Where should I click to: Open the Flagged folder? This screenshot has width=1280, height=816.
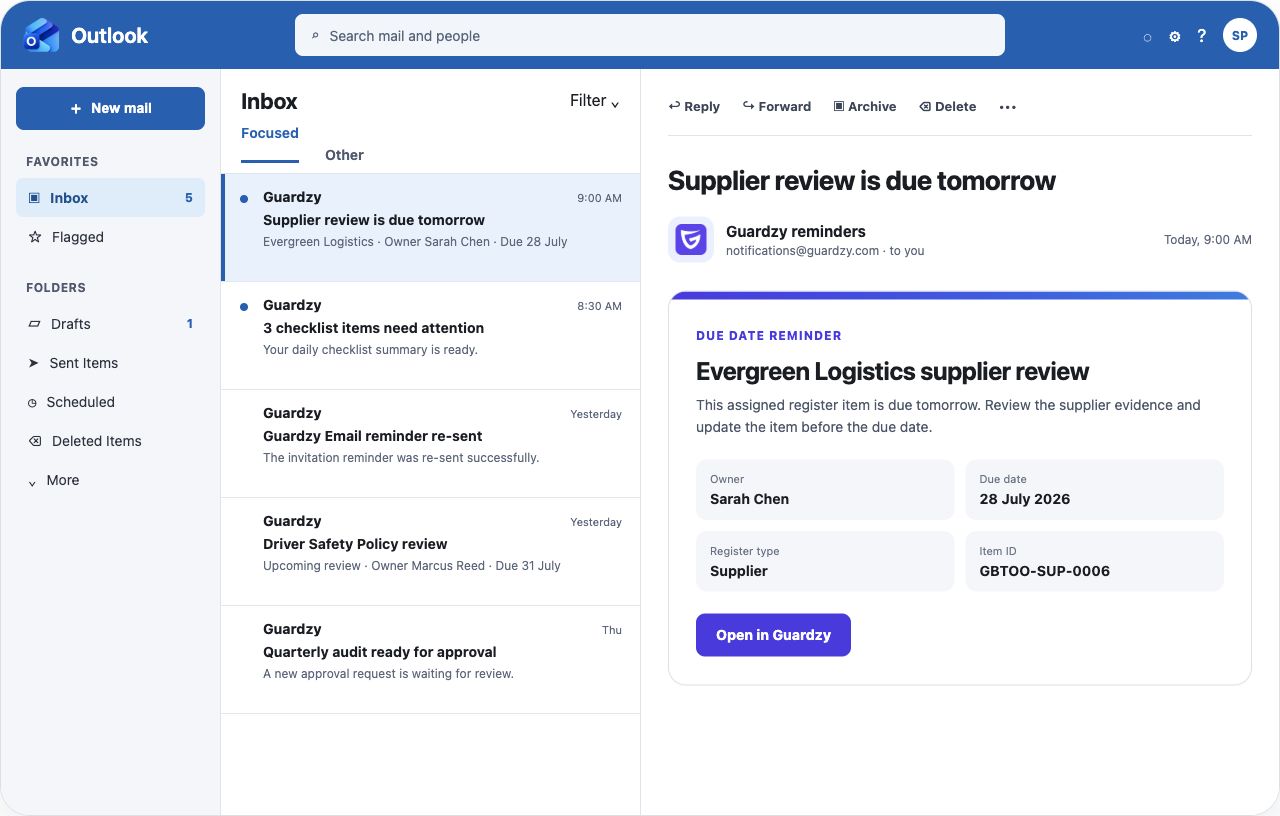click(110, 237)
